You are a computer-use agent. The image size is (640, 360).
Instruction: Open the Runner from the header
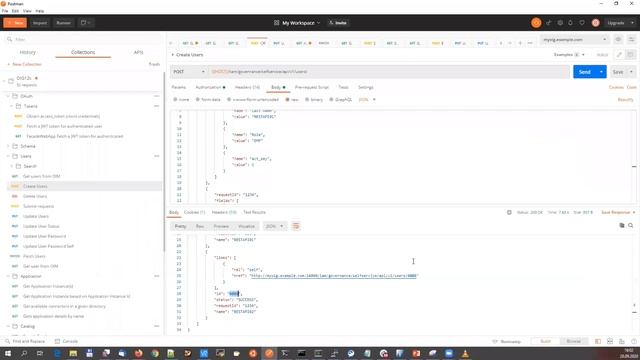(63, 23)
